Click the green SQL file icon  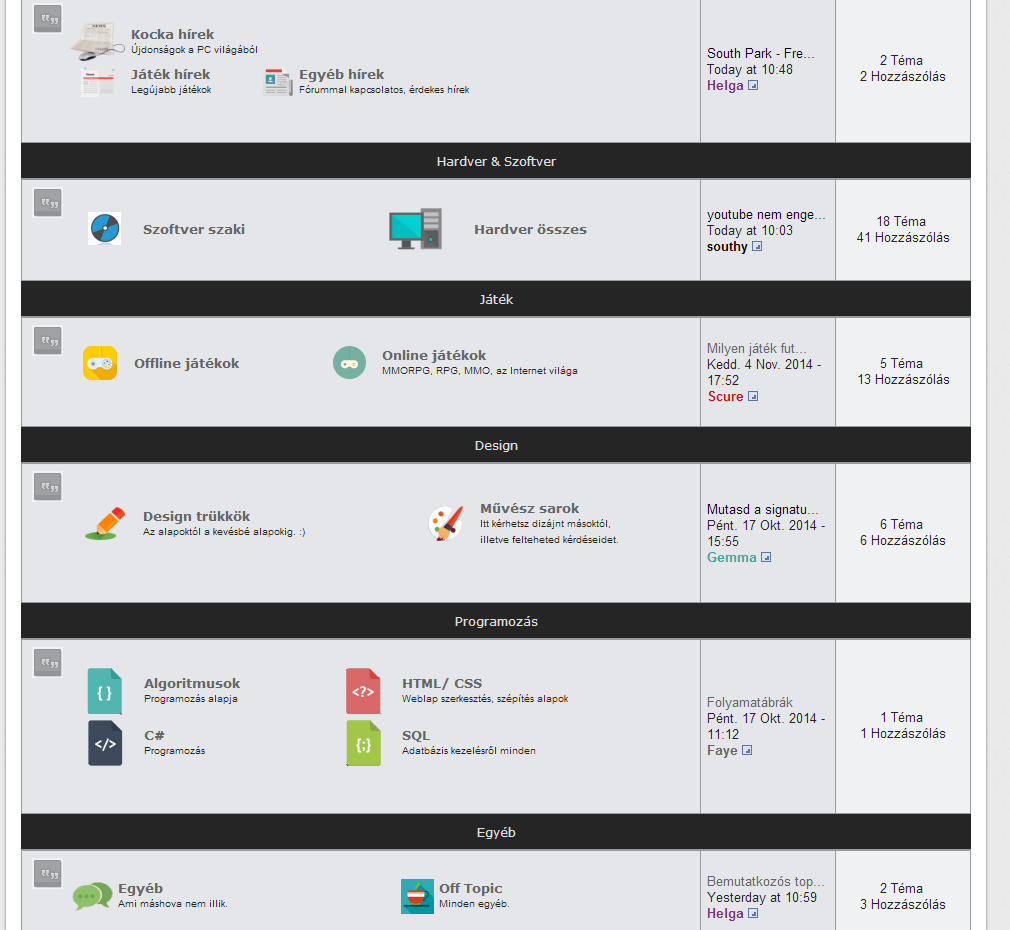[x=363, y=743]
